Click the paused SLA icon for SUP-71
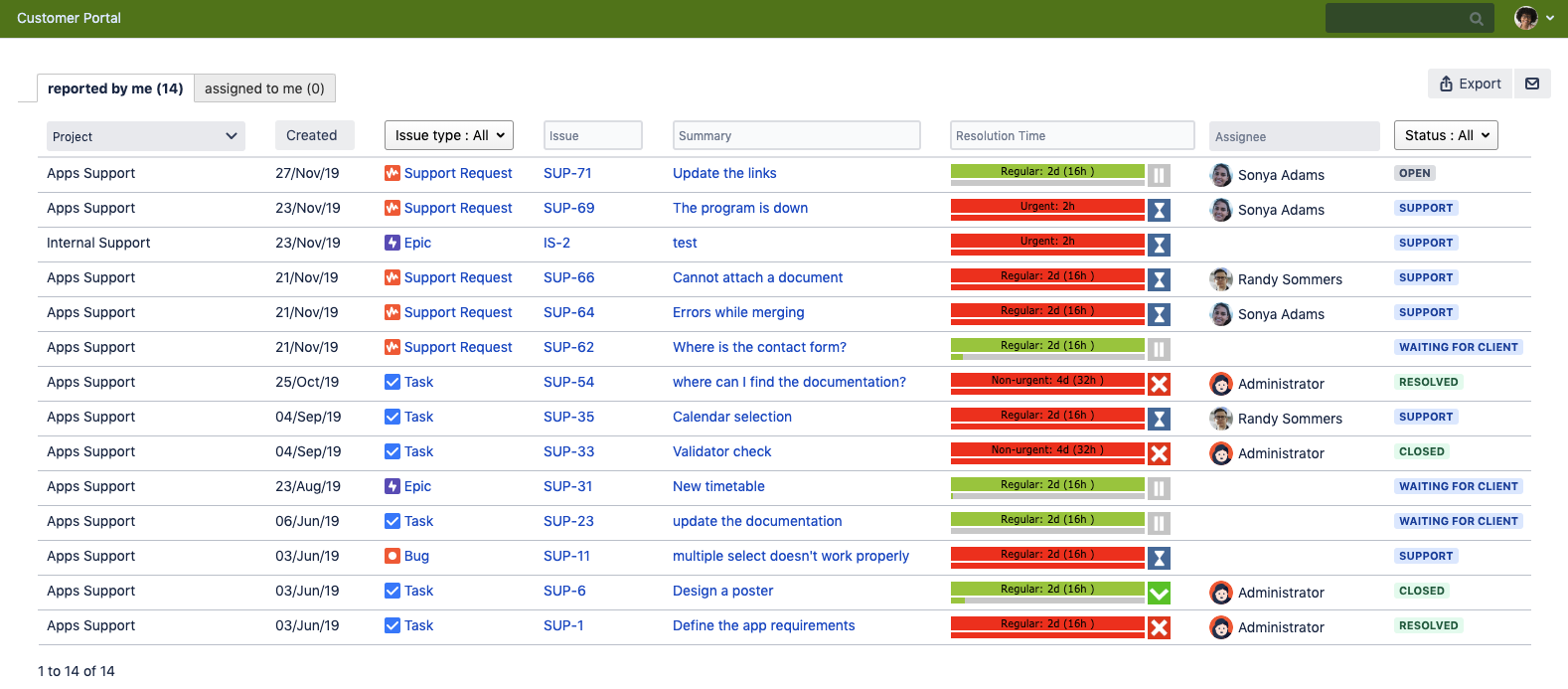This screenshot has width=1568, height=689. coord(1159,176)
